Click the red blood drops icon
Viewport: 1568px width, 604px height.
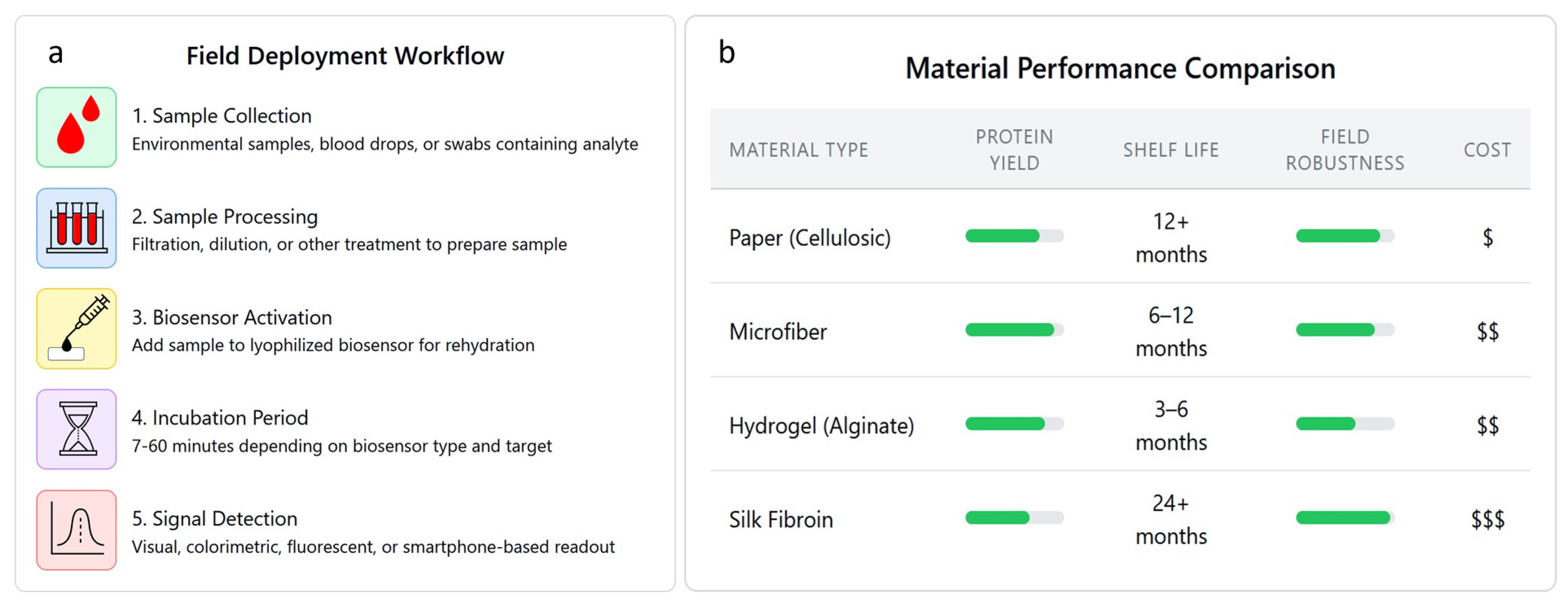click(76, 127)
